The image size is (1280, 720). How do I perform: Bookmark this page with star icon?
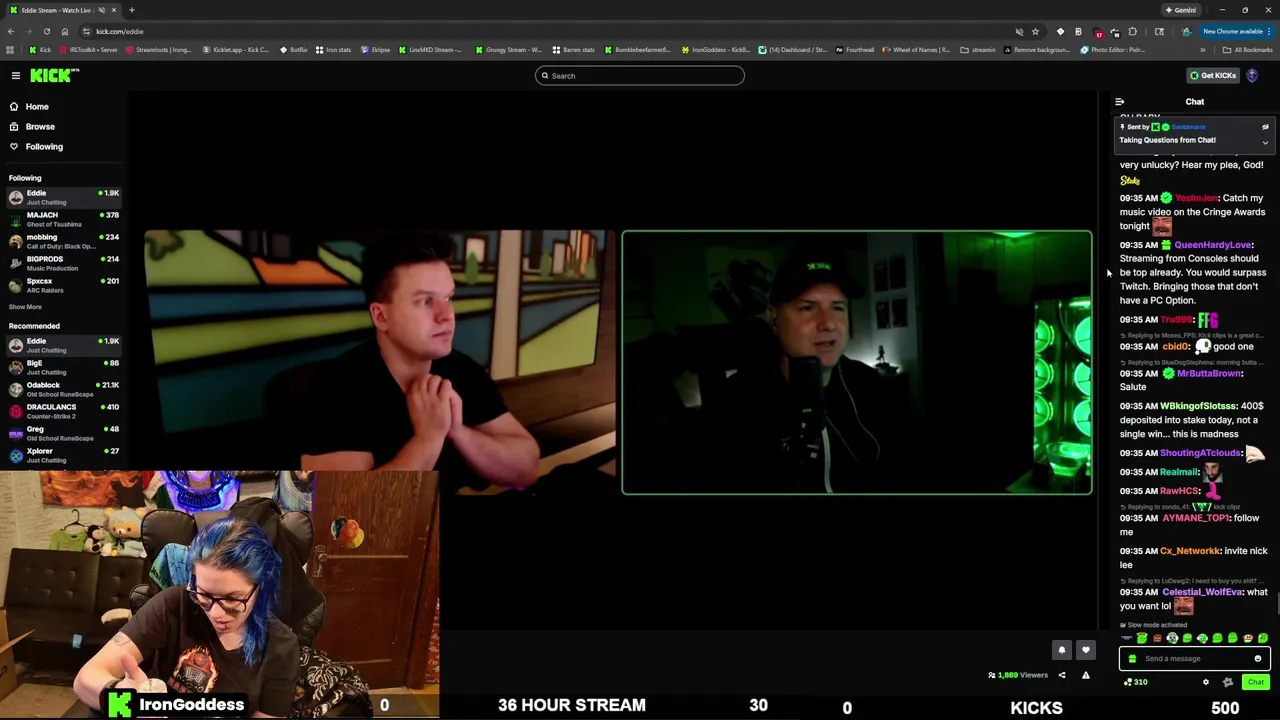tap(1035, 31)
